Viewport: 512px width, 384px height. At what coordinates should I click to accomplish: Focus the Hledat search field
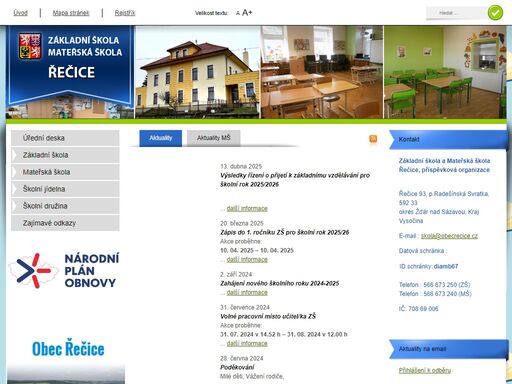(x=456, y=13)
